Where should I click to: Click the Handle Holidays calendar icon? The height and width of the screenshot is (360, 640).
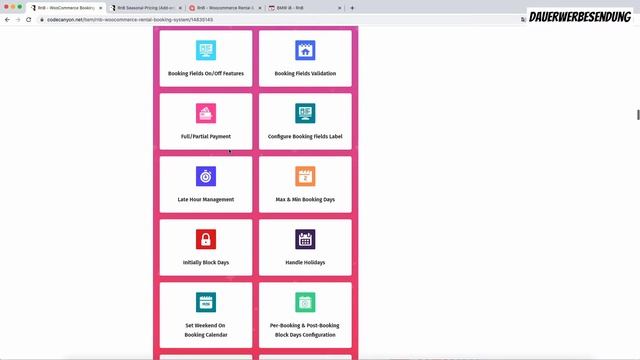coord(305,239)
